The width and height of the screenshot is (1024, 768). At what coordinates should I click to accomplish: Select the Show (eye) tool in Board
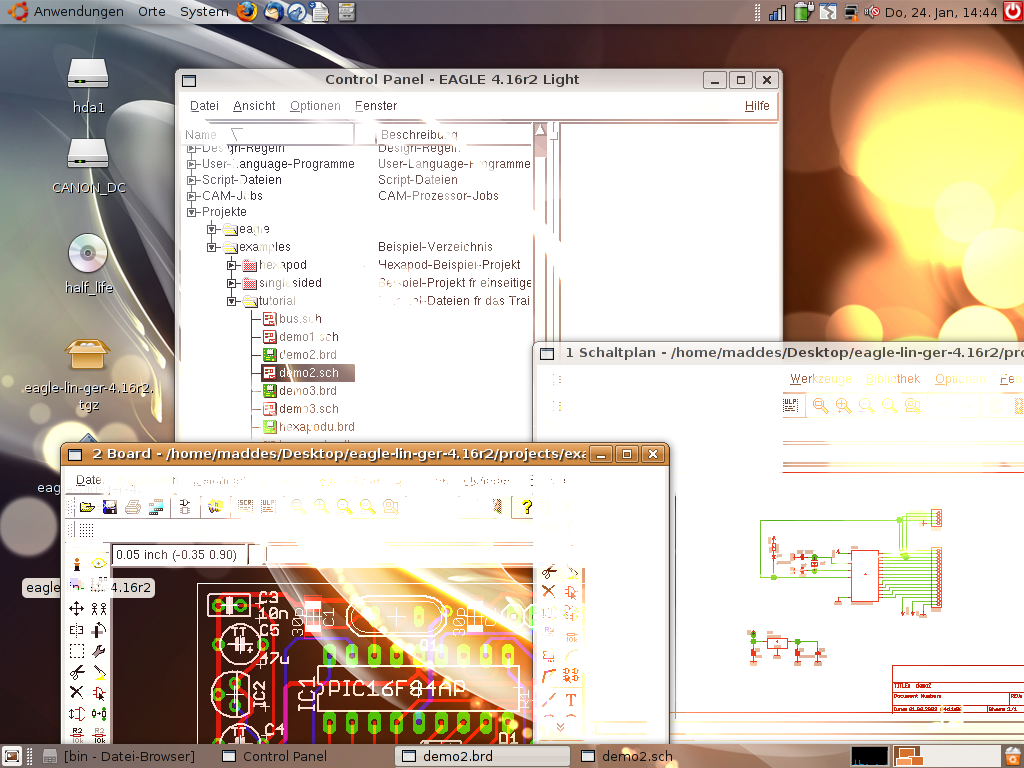click(99, 564)
